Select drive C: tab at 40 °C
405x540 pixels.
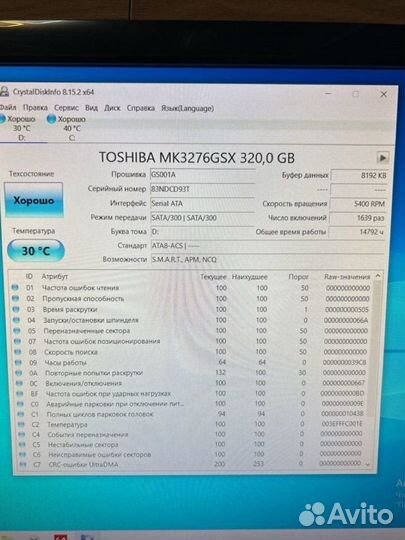pos(69,128)
